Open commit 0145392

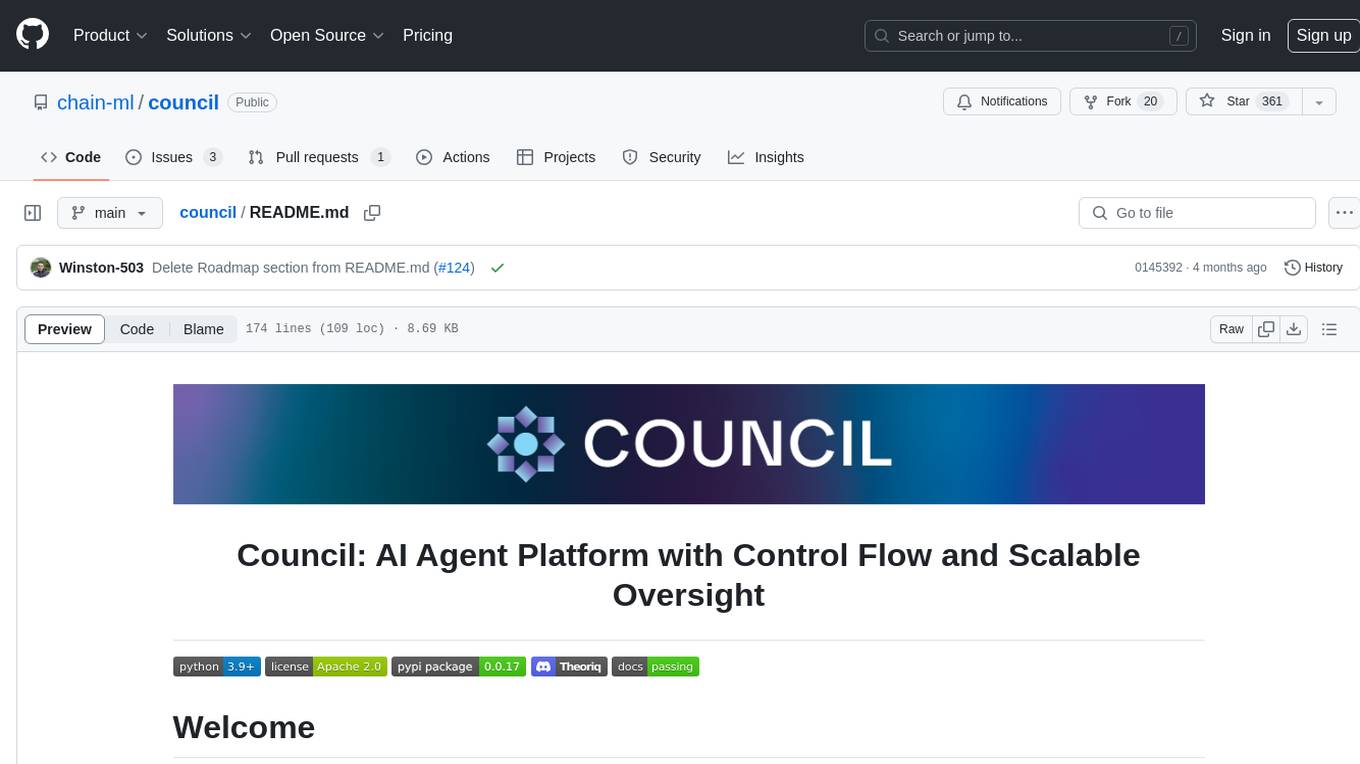coord(1158,268)
